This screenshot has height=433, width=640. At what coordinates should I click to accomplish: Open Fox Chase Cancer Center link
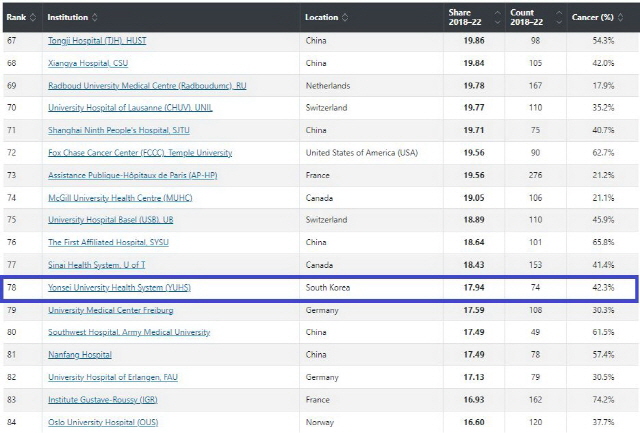pyautogui.click(x=140, y=153)
